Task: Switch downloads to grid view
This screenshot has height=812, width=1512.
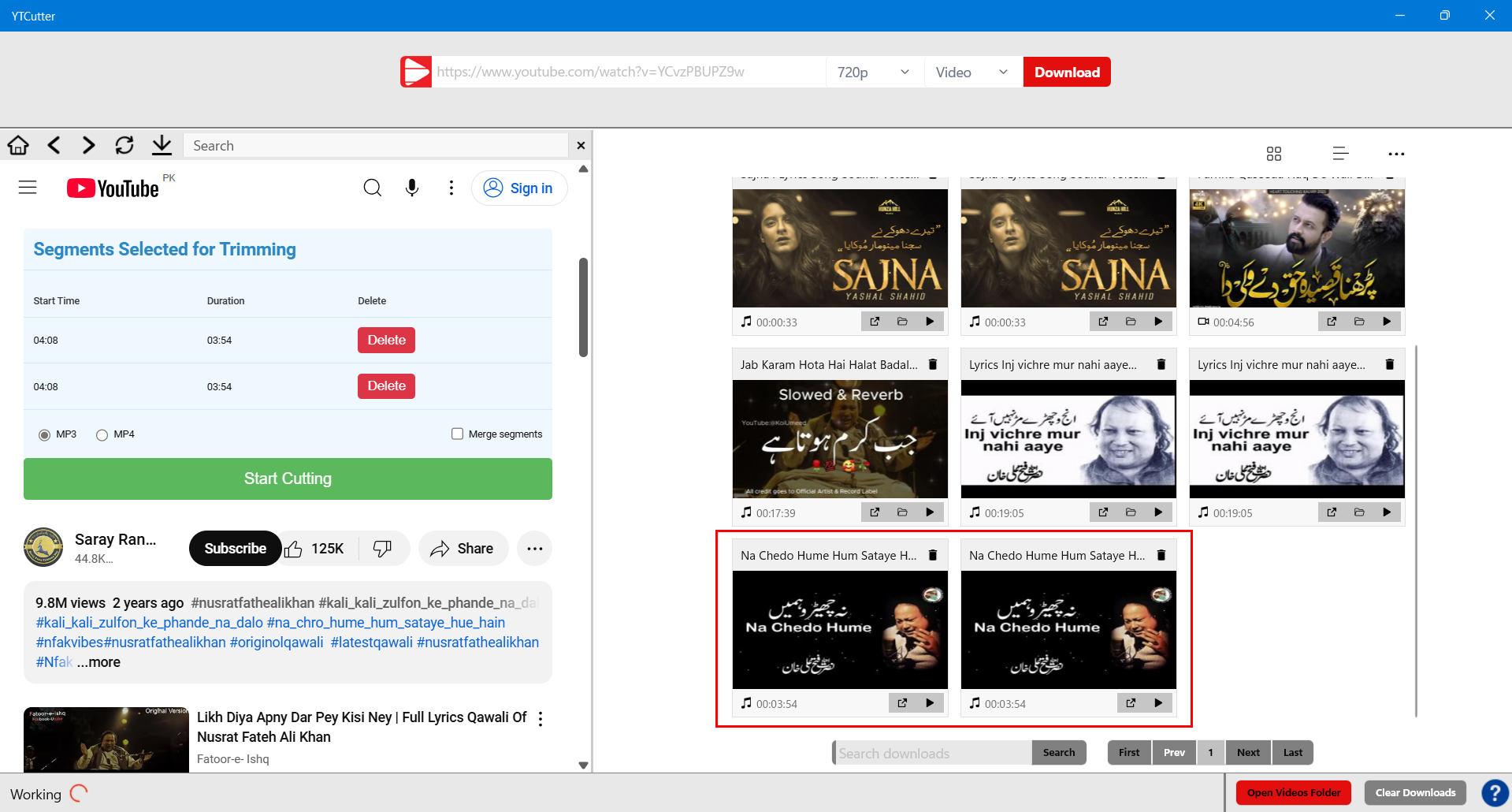Action: pyautogui.click(x=1274, y=154)
